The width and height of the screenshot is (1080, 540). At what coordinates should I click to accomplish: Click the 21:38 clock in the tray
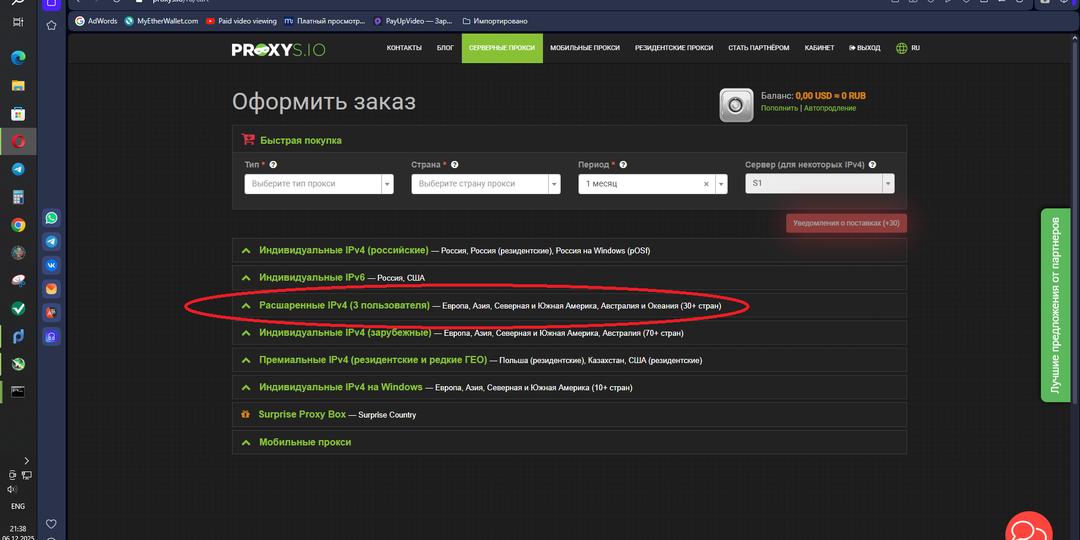(x=18, y=529)
